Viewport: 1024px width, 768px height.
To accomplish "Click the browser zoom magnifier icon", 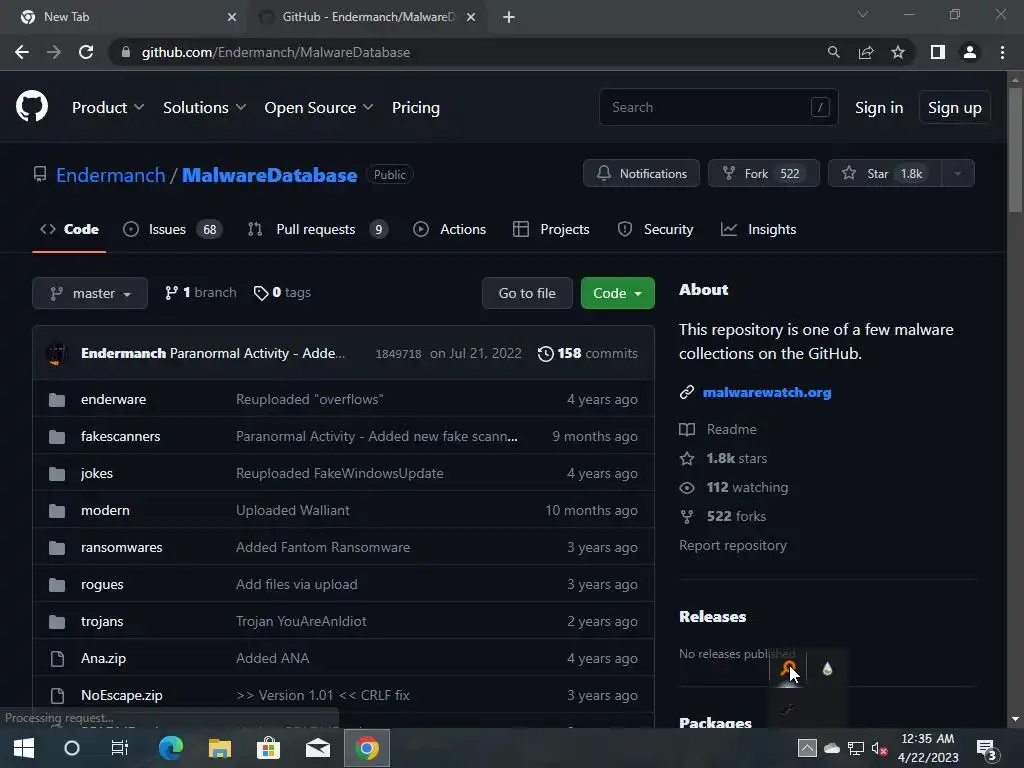I will point(833,52).
